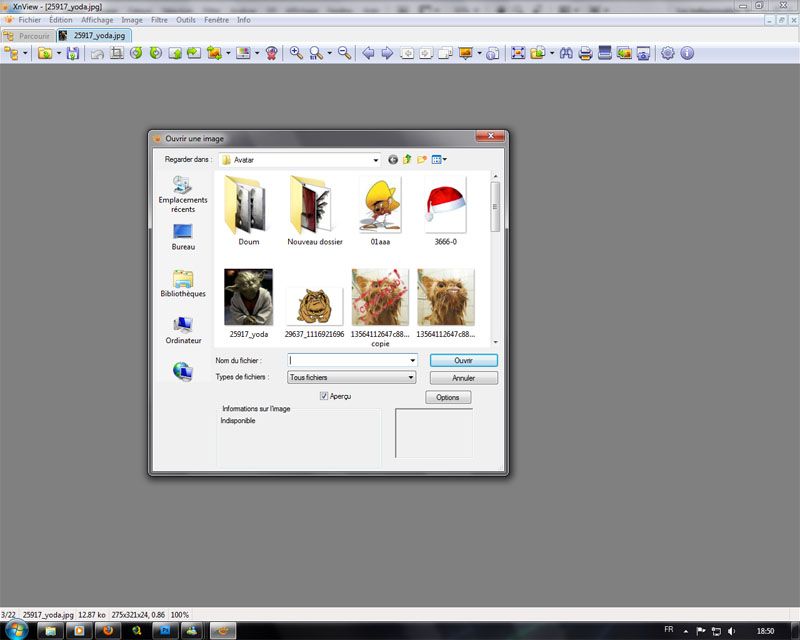Click the Resize image toolbar icon
The image size is (800, 640).
[x=214, y=53]
